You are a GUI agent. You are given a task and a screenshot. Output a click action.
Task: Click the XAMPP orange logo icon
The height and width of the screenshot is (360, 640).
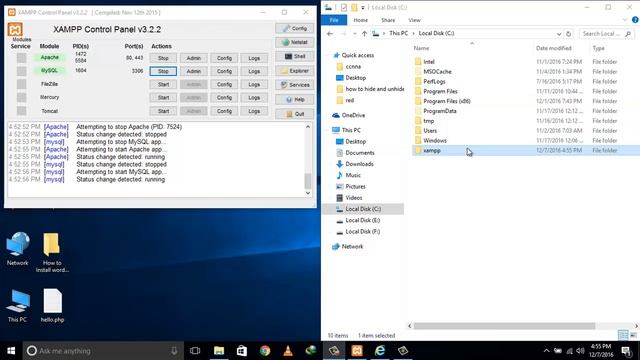[x=15, y=29]
